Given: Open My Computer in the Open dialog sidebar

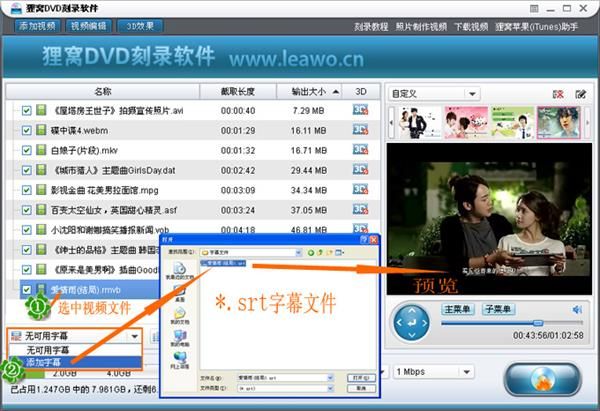Looking at the screenshot, I should click(179, 339).
